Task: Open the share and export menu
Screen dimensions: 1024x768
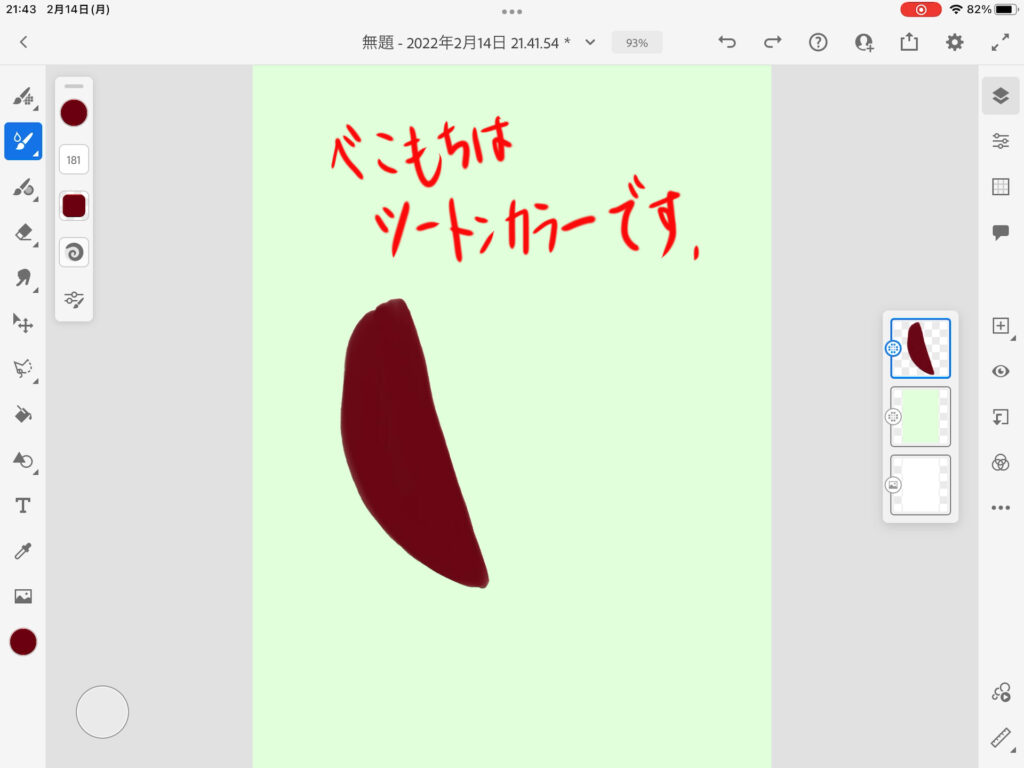Action: 909,42
